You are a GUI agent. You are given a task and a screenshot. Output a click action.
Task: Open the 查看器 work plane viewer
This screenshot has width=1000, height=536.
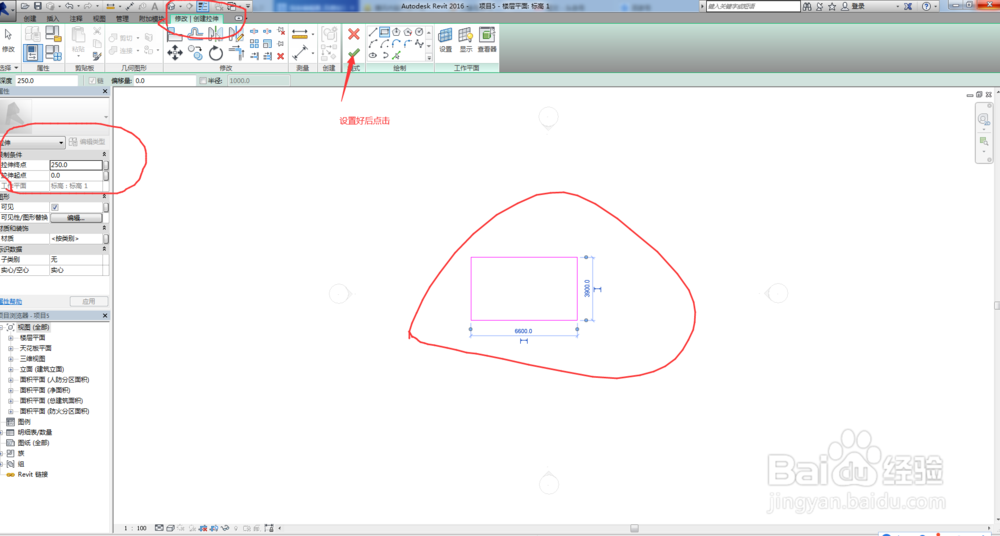487,40
